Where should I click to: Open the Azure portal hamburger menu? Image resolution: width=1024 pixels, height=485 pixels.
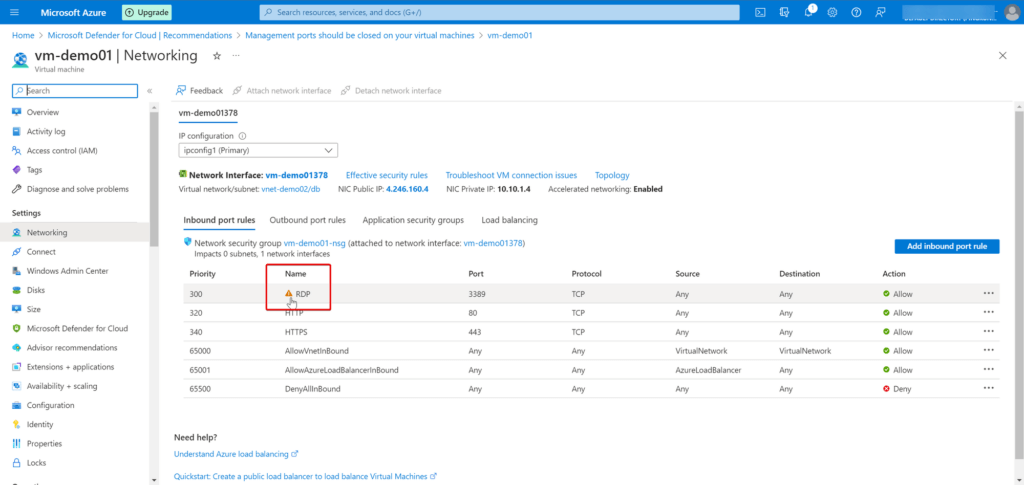(15, 12)
